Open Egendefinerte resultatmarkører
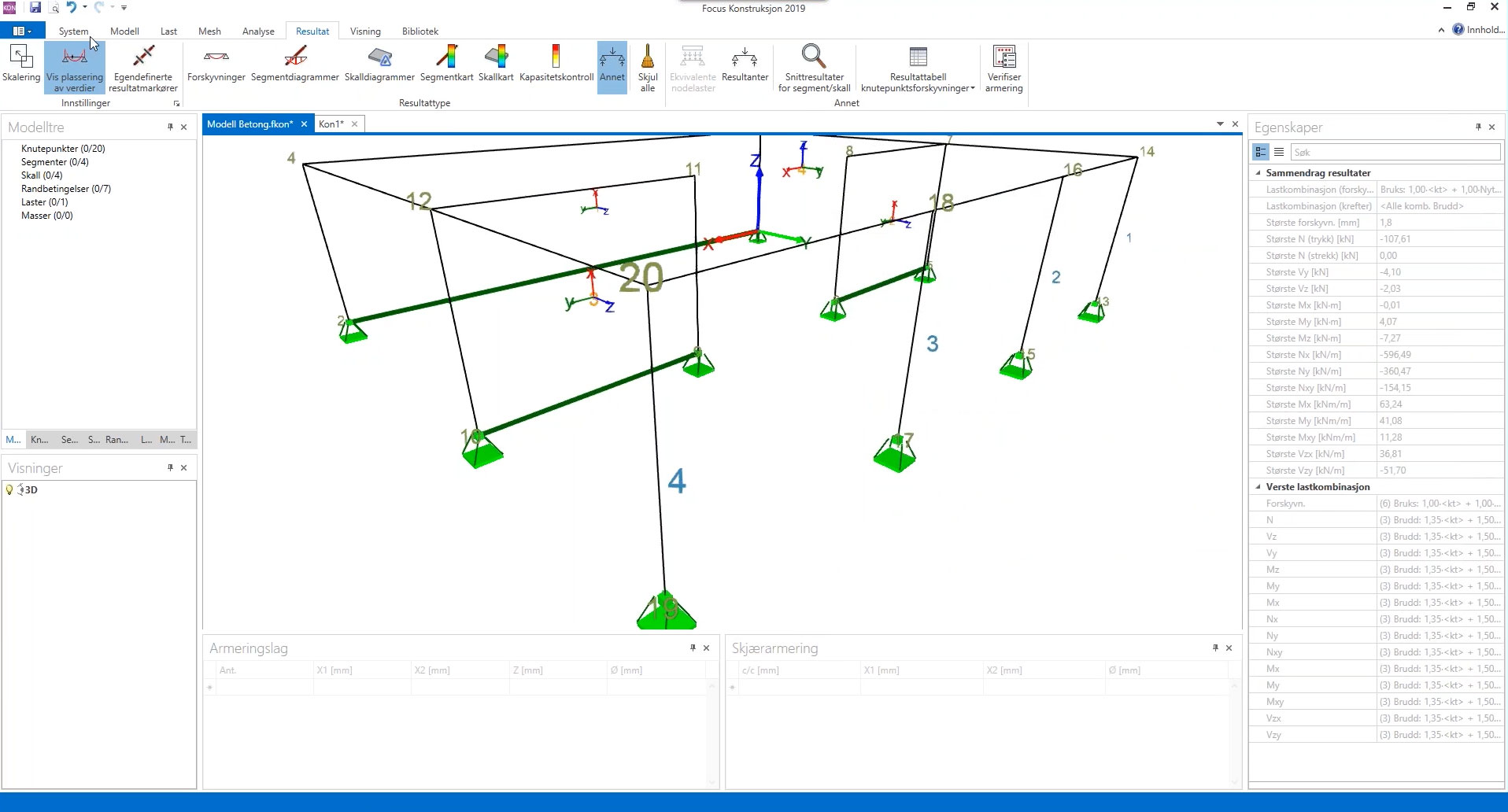This screenshot has width=1508, height=812. [x=143, y=68]
